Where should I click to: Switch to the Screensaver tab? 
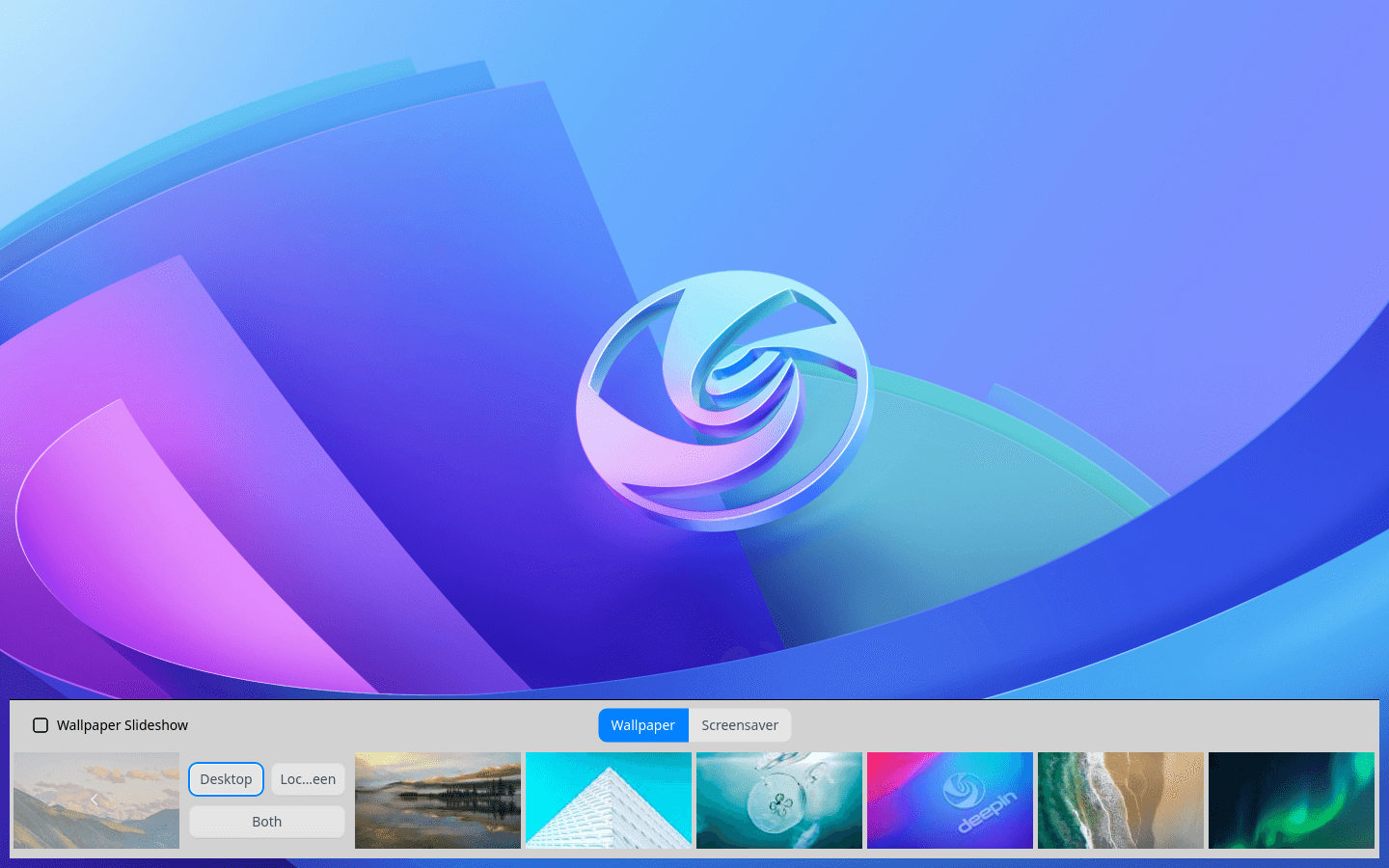(x=740, y=725)
